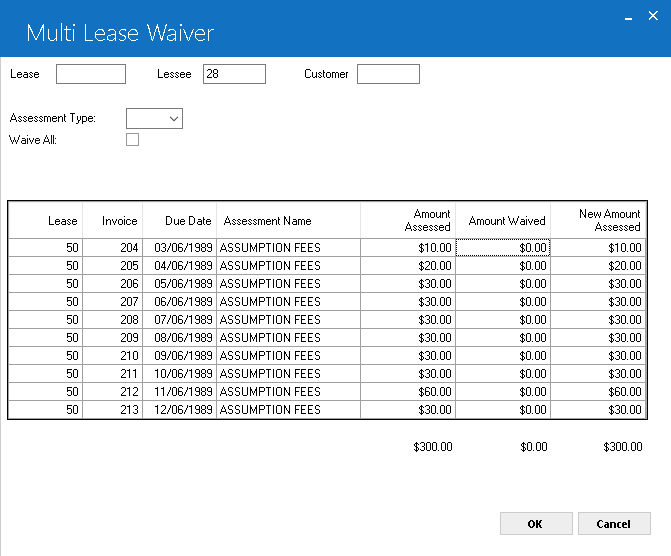This screenshot has height=556, width=671.
Task: Click the $10.00 New Amount Assessed cell
Action: 598,248
